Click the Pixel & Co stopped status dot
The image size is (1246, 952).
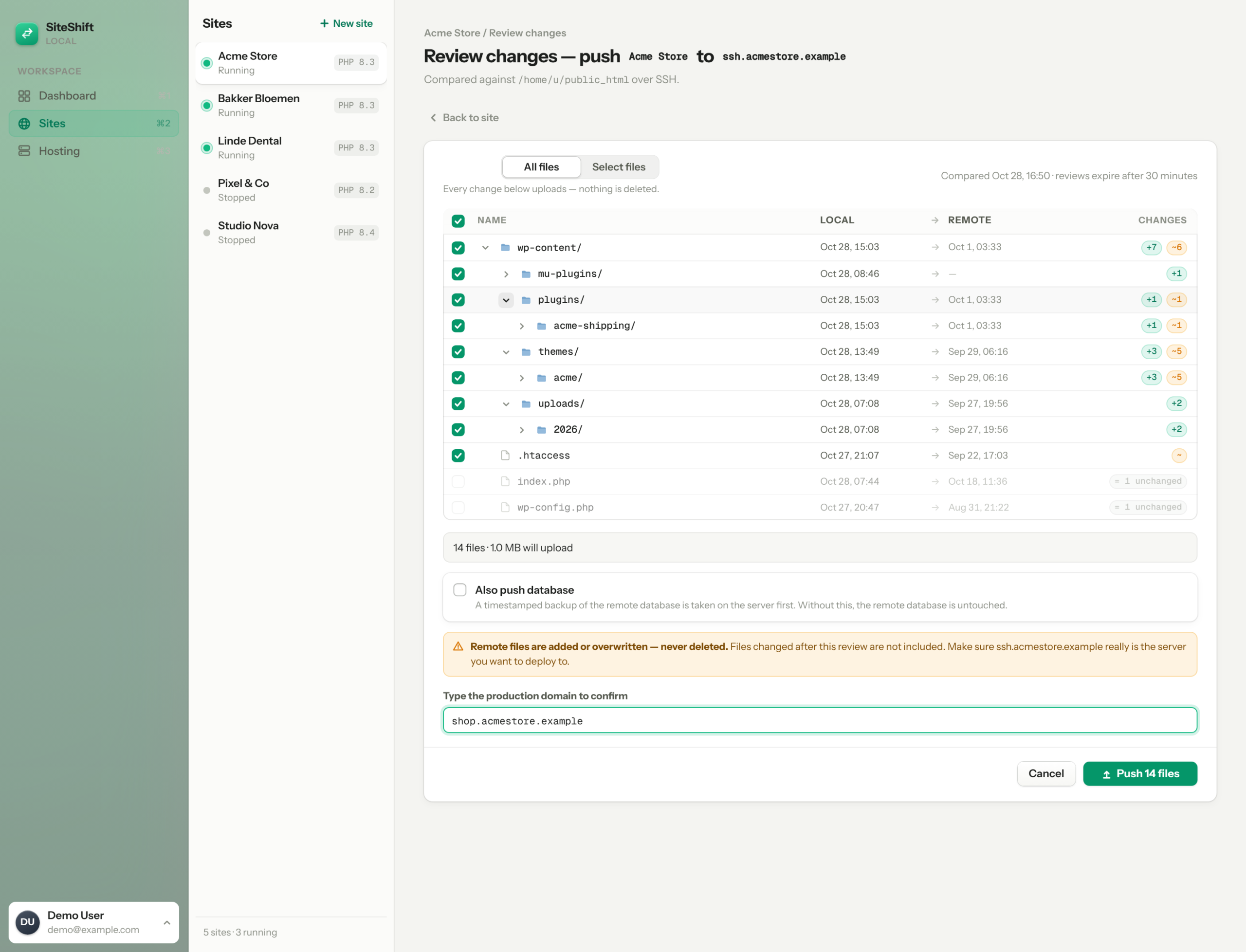click(x=207, y=190)
